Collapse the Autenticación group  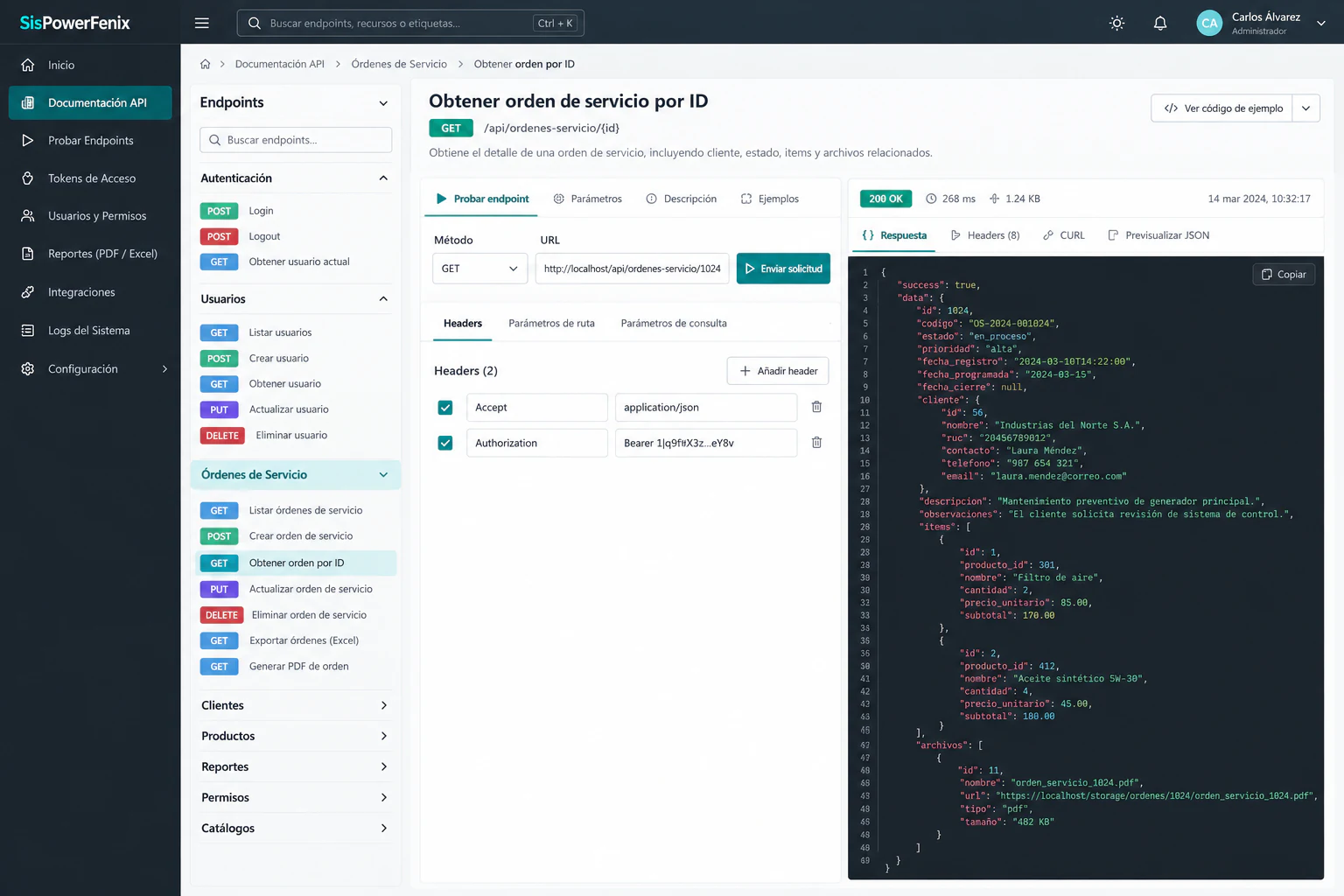click(x=383, y=178)
